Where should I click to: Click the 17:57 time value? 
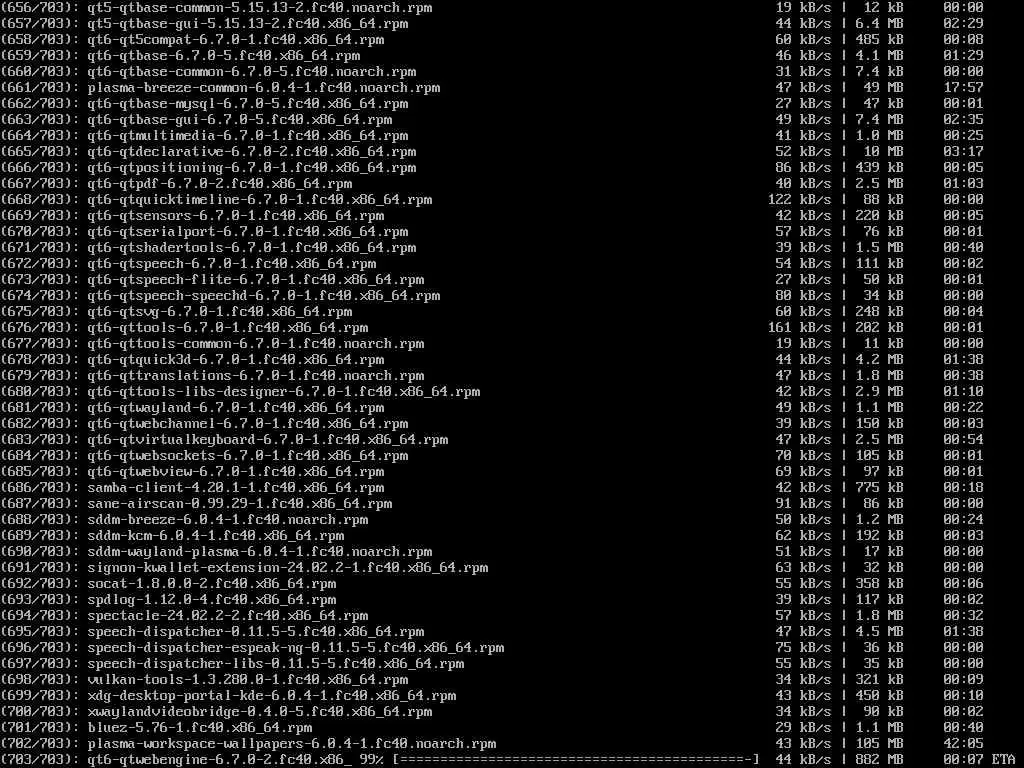[x=963, y=88]
